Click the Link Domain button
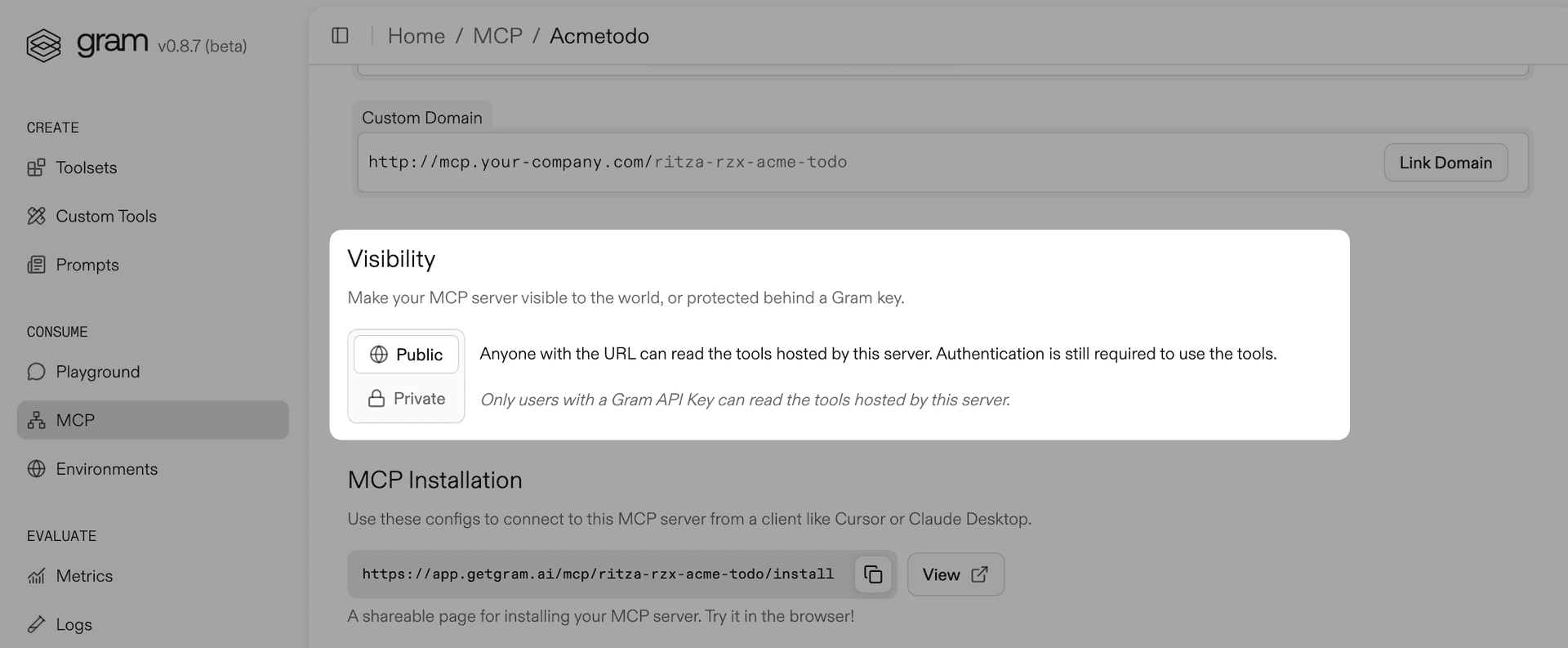This screenshot has height=648, width=1568. tap(1445, 162)
